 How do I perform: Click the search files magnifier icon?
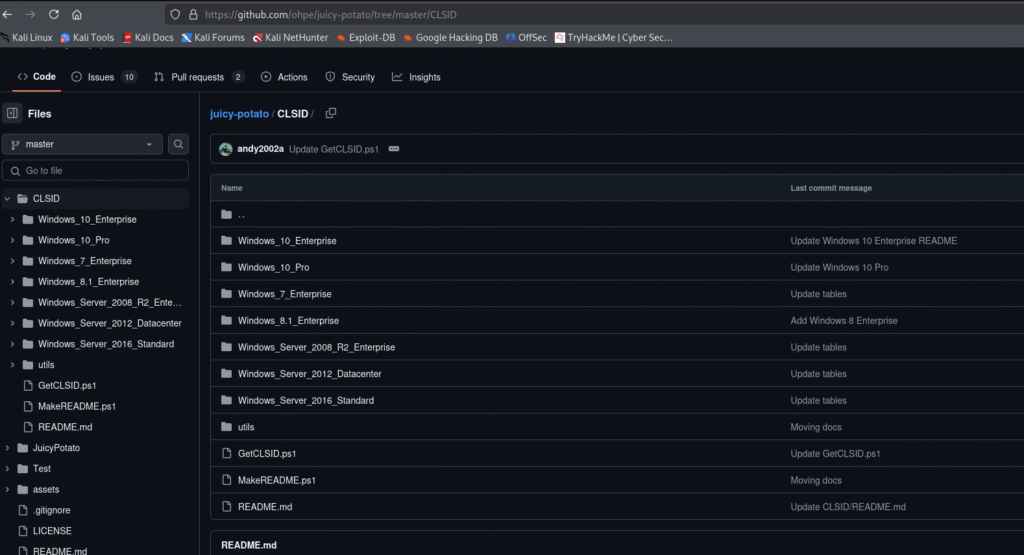[x=178, y=144]
